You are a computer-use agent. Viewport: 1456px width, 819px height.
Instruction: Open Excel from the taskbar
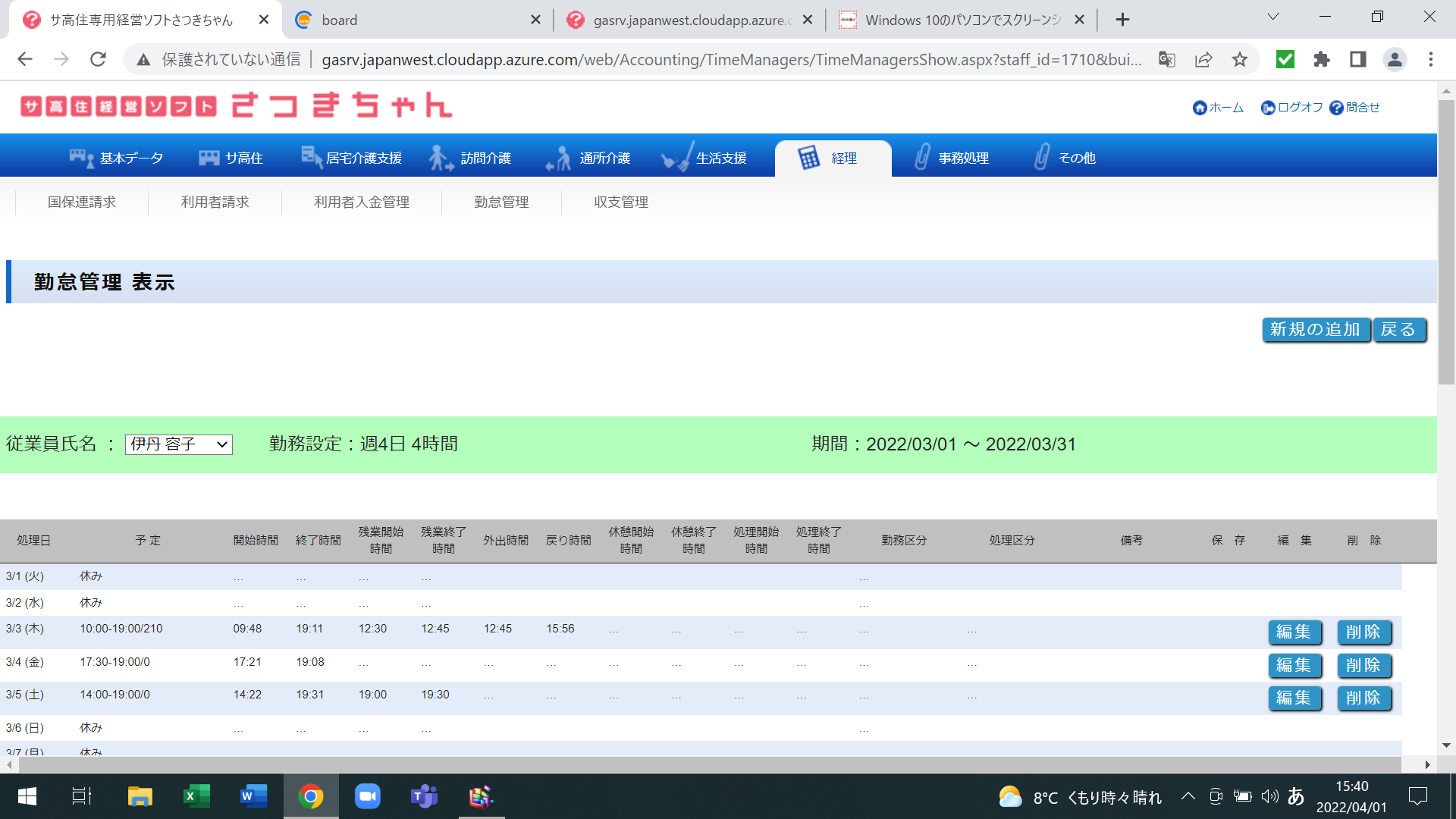pos(196,796)
